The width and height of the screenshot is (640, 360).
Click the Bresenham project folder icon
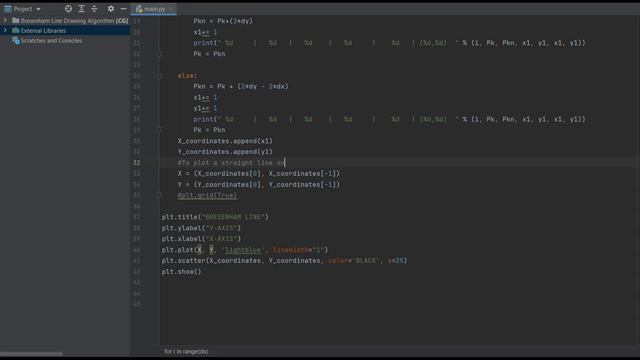16,20
